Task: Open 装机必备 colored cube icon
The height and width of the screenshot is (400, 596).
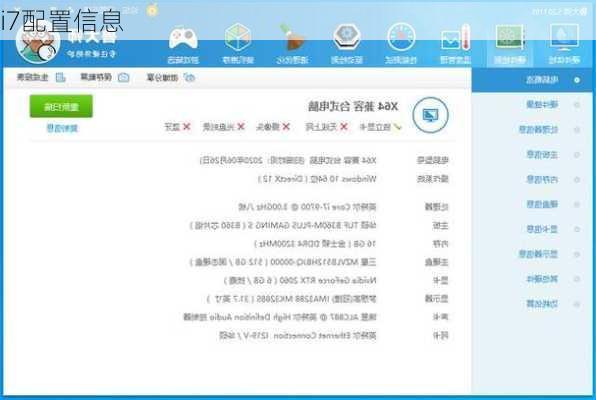Action: coord(238,37)
